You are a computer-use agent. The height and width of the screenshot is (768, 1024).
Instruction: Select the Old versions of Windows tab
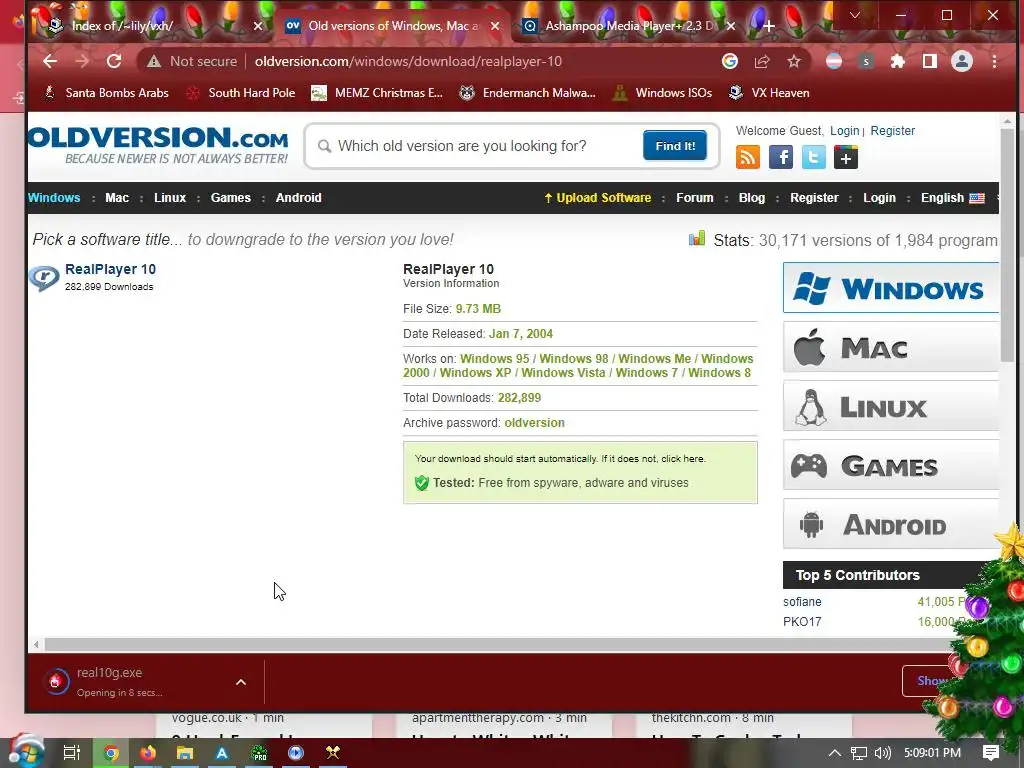click(x=392, y=26)
